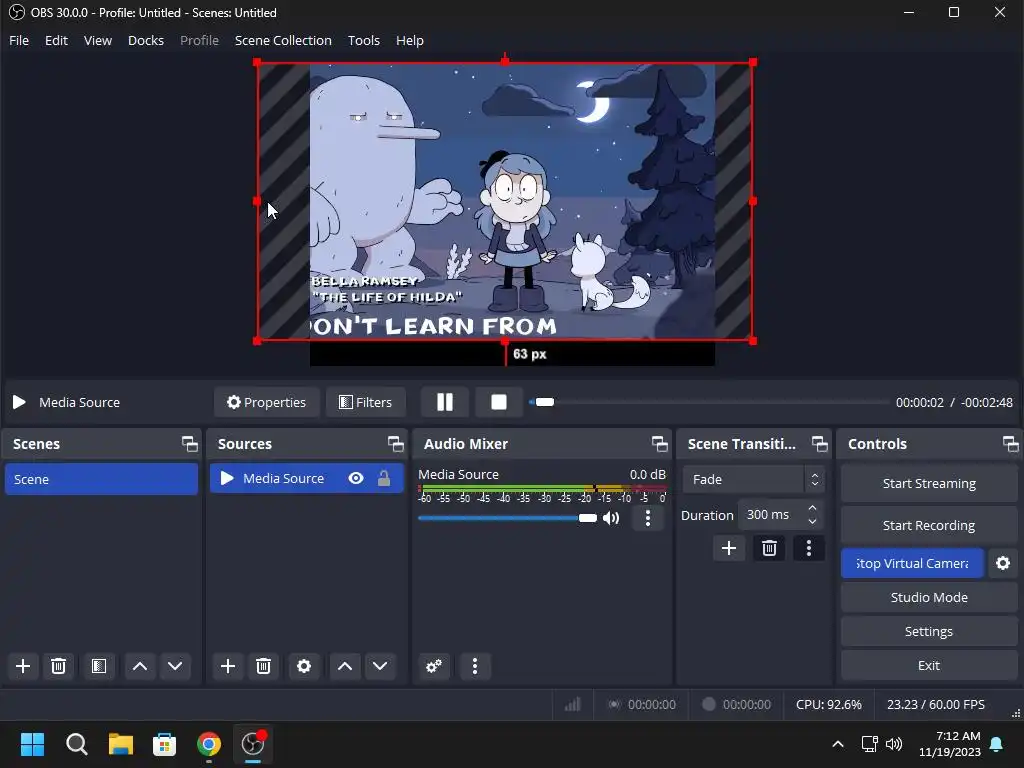Click the Exit button
This screenshot has width=1024, height=768.
point(929,665)
